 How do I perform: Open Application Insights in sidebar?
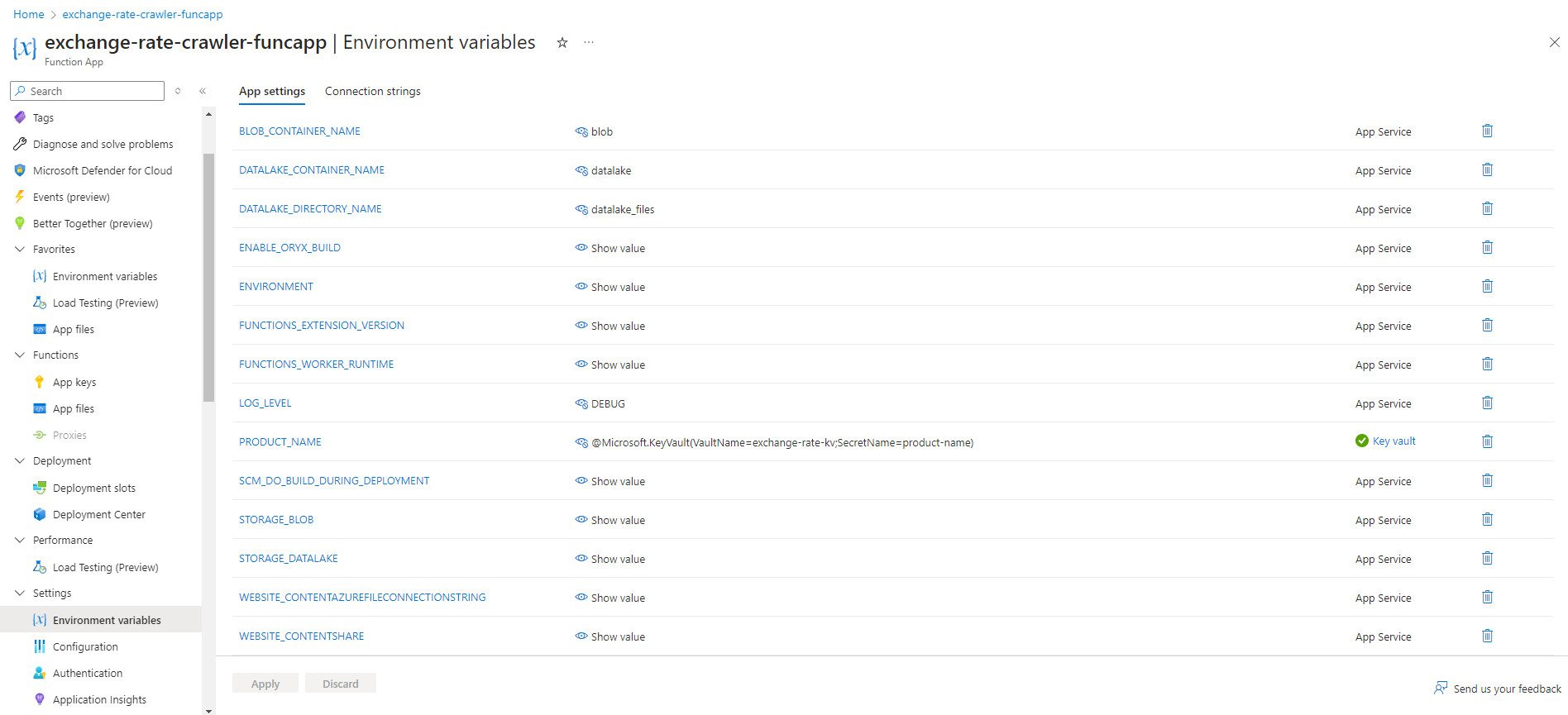pos(99,699)
